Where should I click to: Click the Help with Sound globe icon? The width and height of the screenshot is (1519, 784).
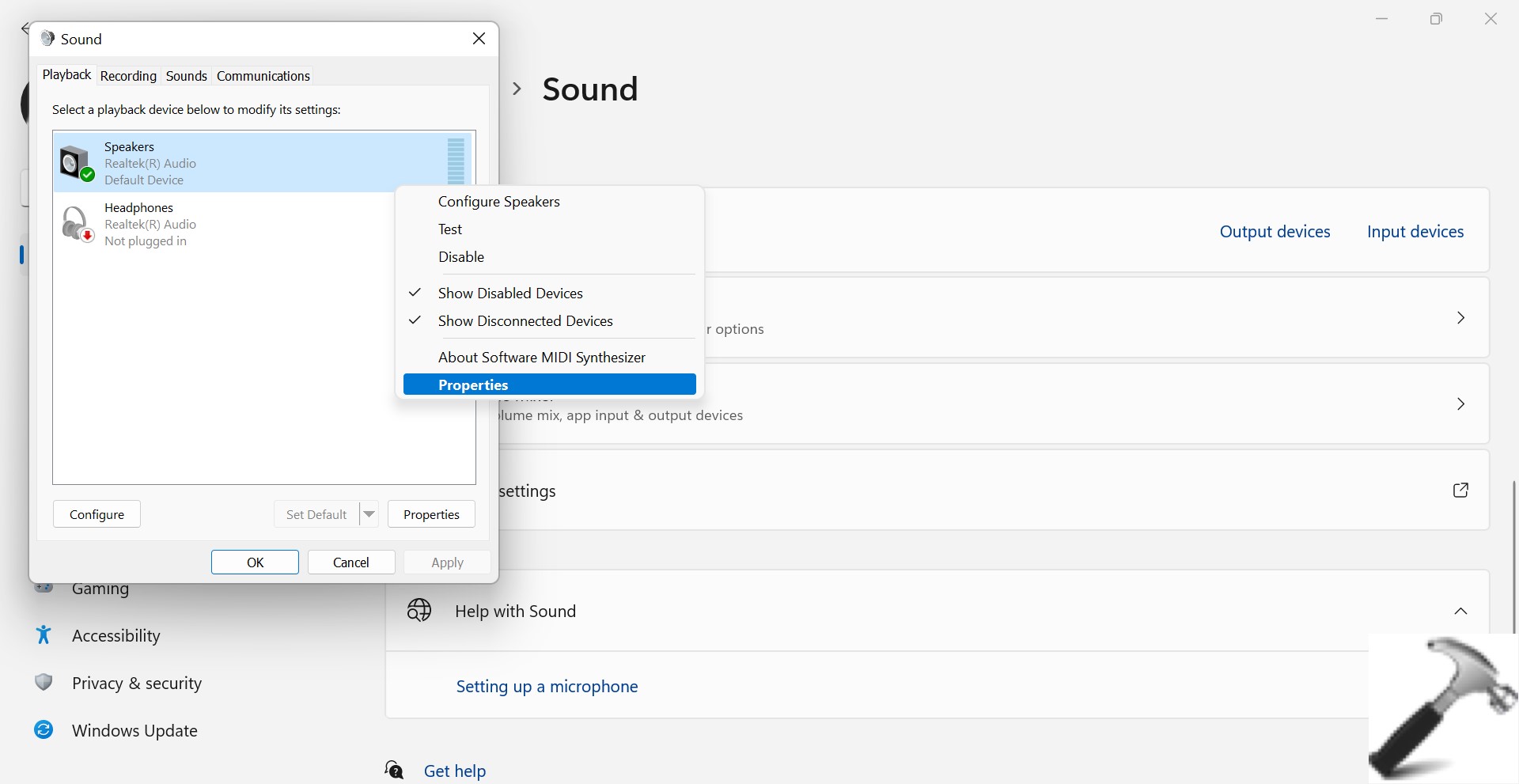[419, 611]
